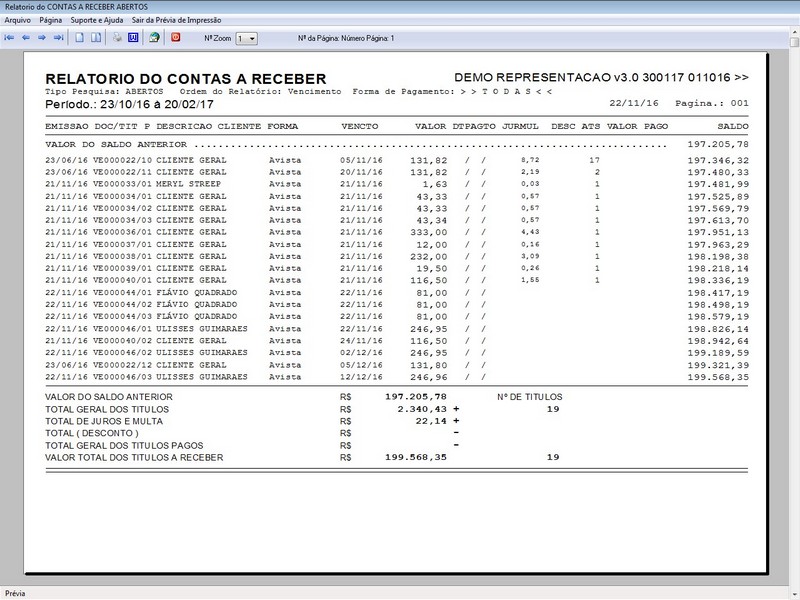
Task: Export report with the Word icon
Action: 132,38
